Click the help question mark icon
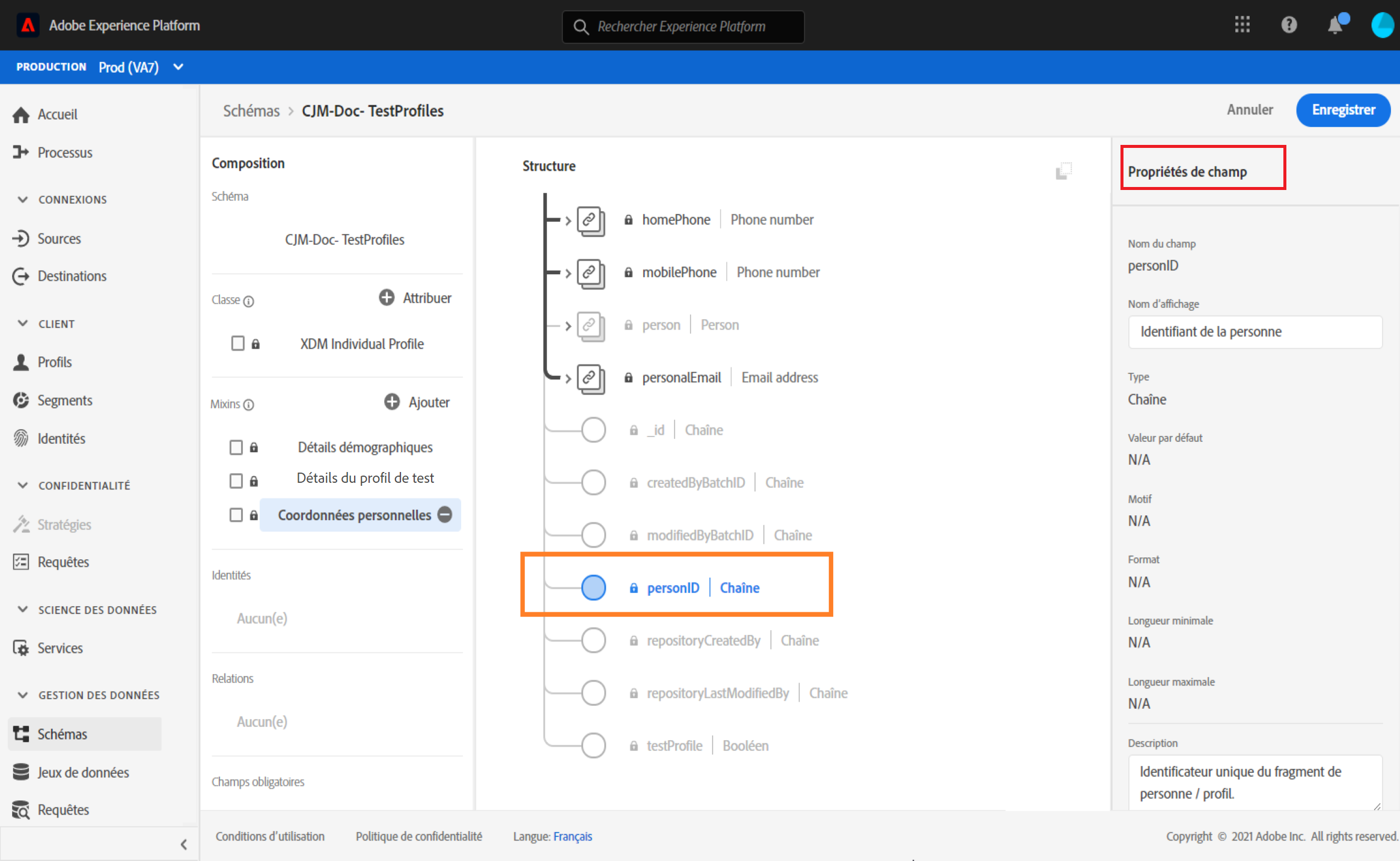Image resolution: width=1400 pixels, height=861 pixels. point(1289,25)
